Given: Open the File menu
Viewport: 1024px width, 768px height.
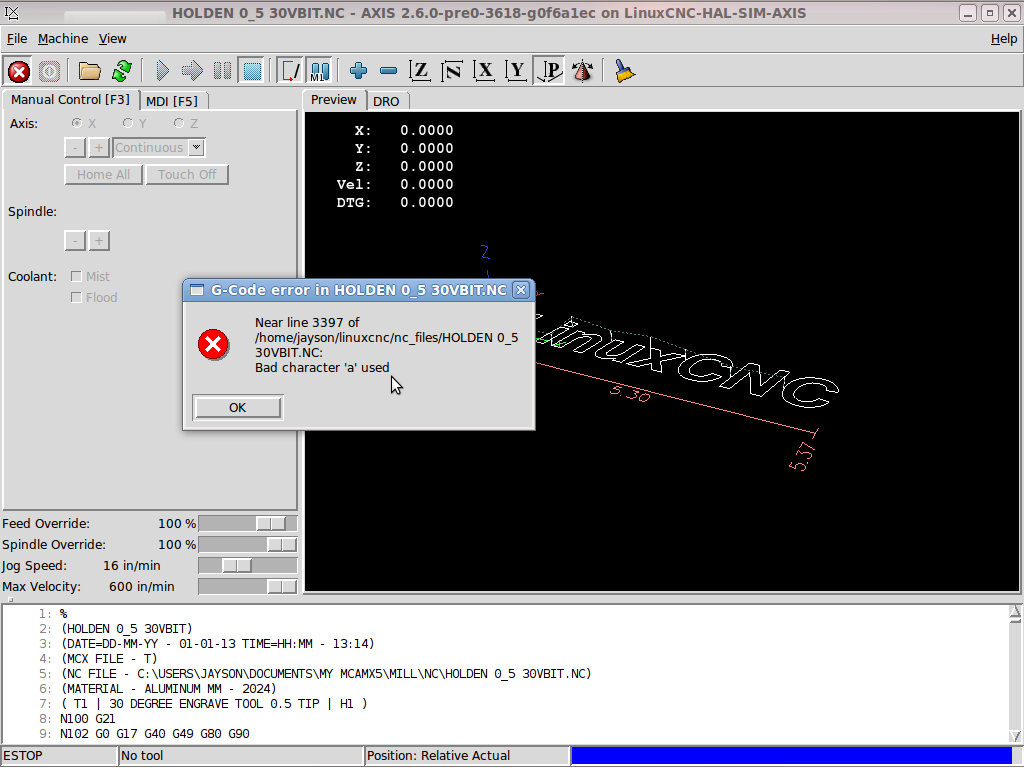Looking at the screenshot, I should pyautogui.click(x=17, y=39).
